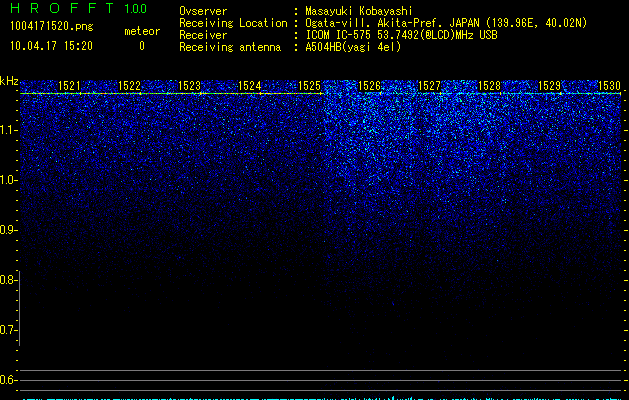The height and width of the screenshot is (400, 629).
Task: Click the Ovserver label
Action: pyautogui.click(x=203, y=11)
